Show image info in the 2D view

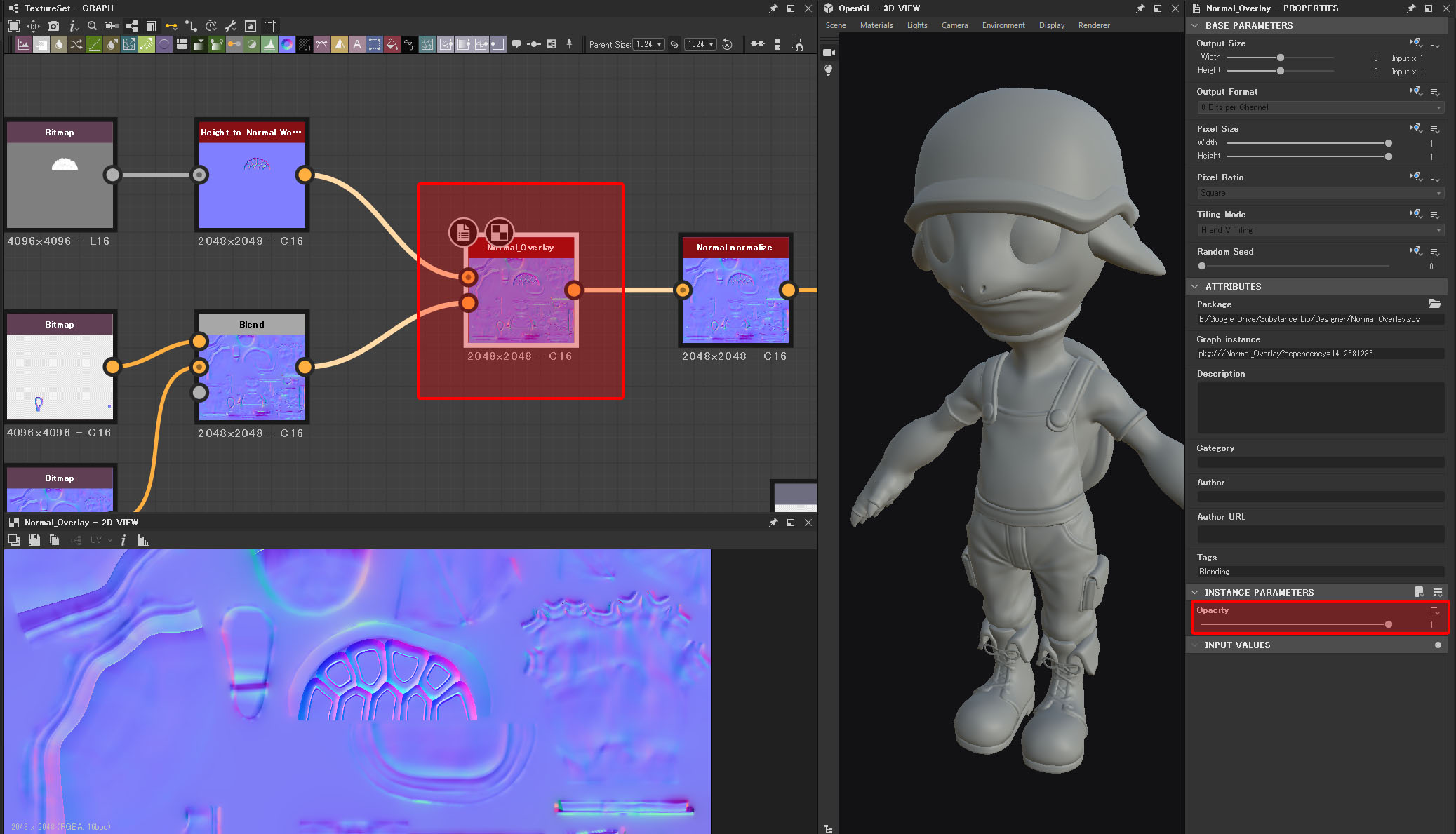(123, 540)
